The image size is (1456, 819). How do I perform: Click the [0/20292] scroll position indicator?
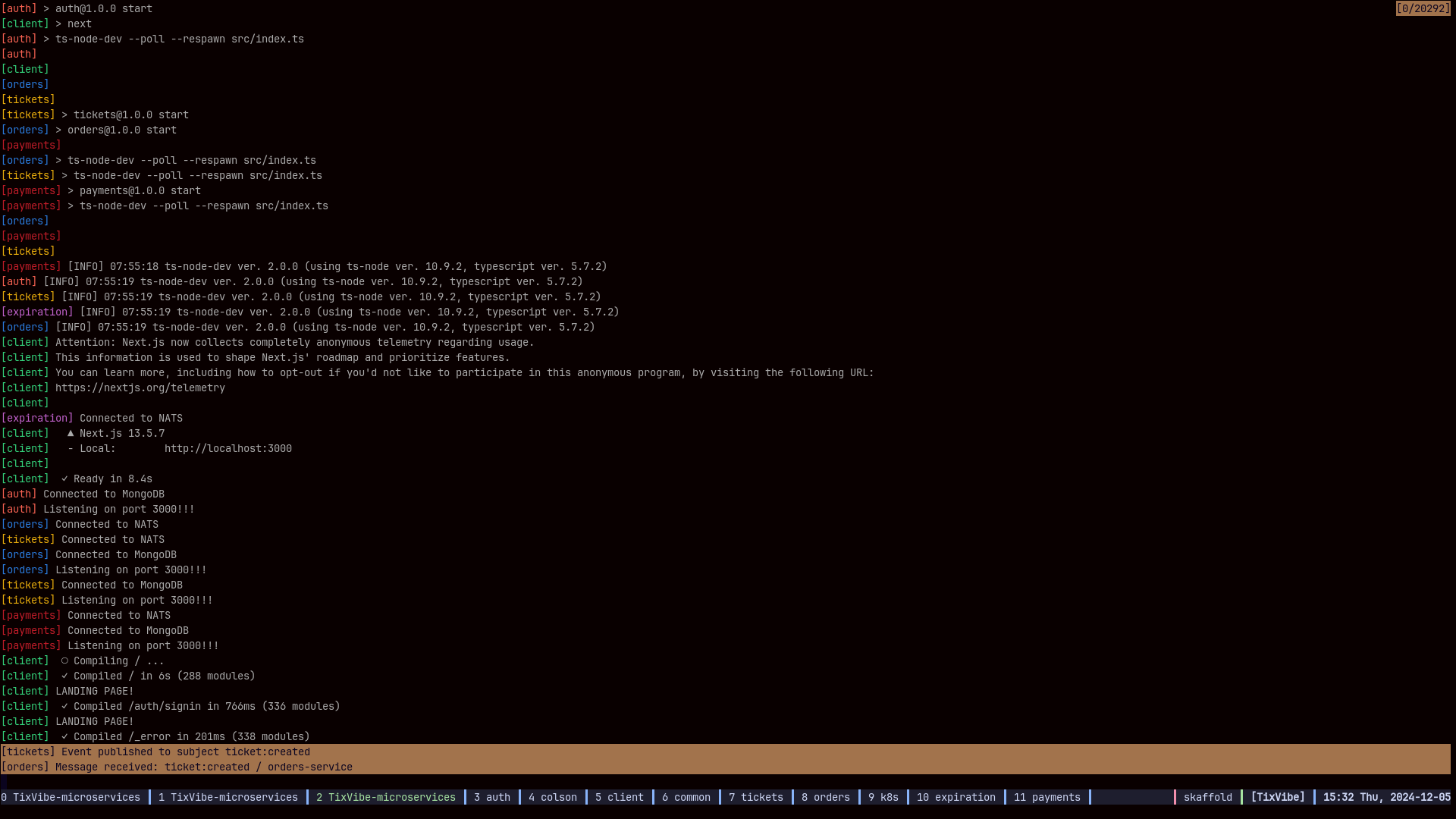click(x=1423, y=8)
